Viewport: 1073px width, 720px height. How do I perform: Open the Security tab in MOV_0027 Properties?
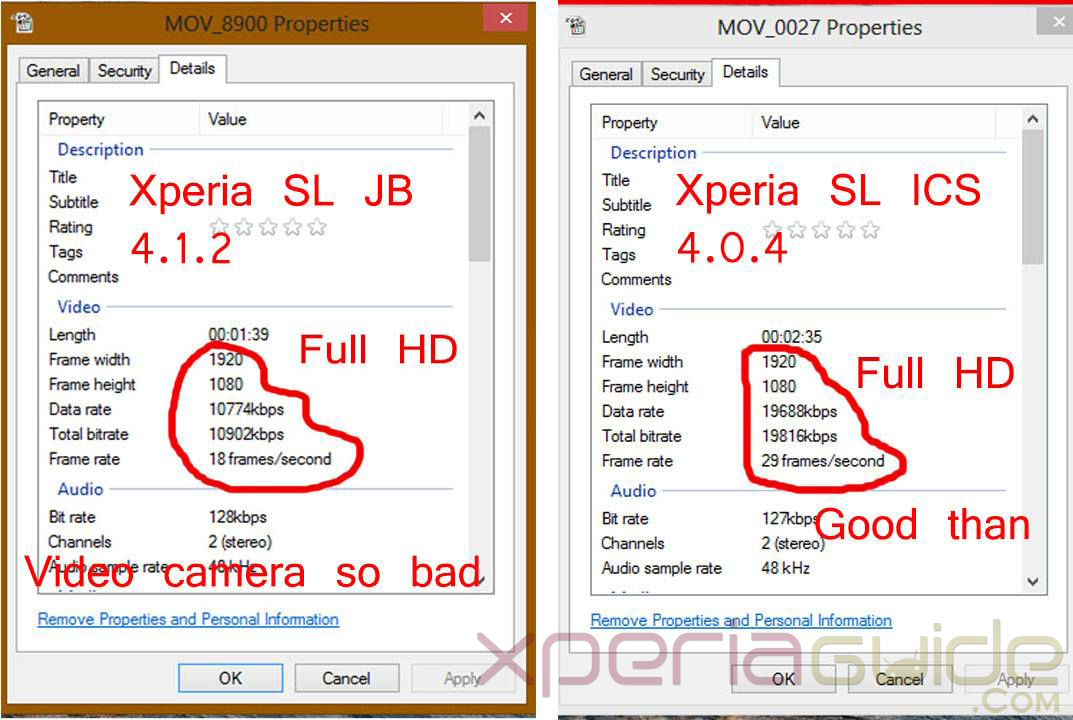point(677,74)
